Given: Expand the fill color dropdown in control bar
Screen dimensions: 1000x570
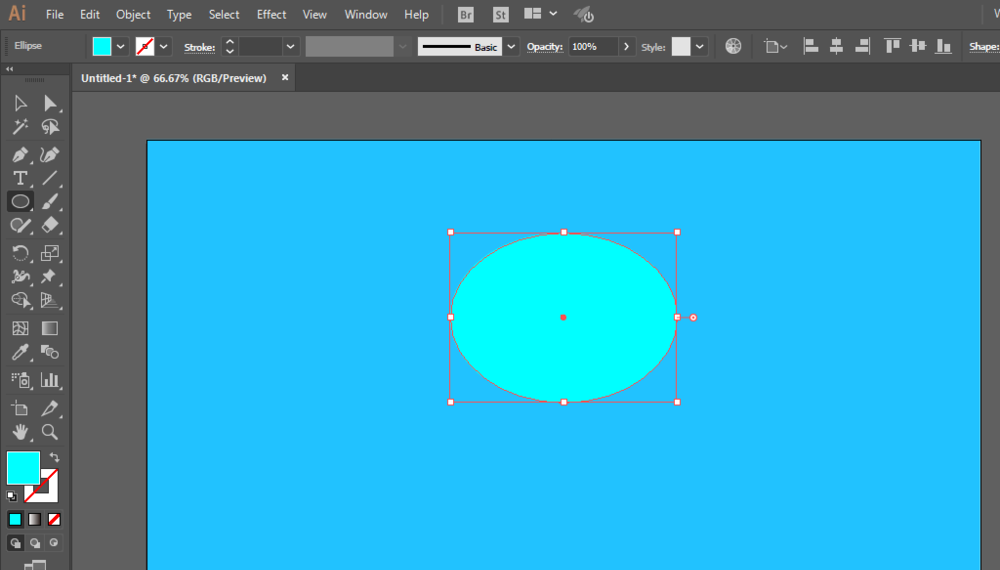Looking at the screenshot, I should (121, 47).
